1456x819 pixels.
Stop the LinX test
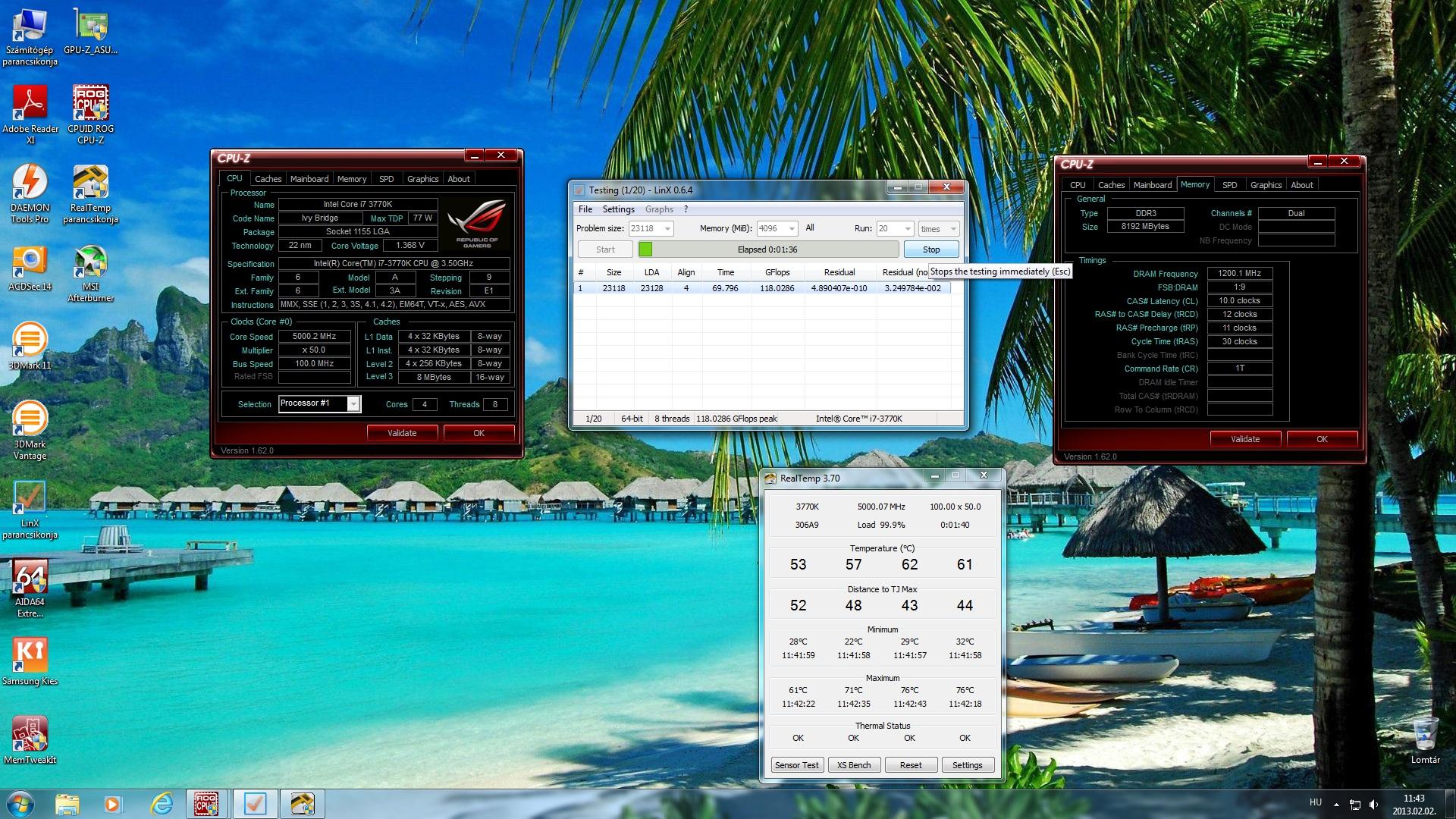point(931,249)
